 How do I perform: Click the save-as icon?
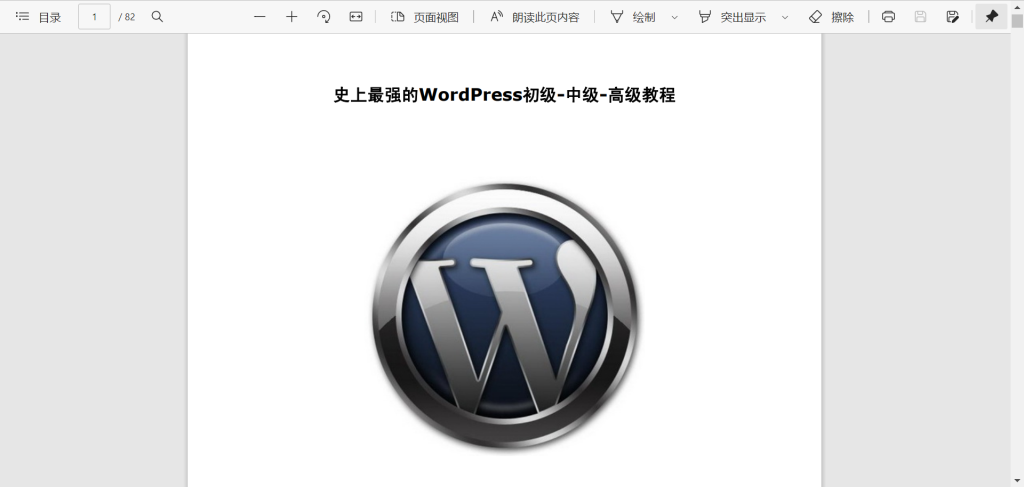(x=952, y=17)
